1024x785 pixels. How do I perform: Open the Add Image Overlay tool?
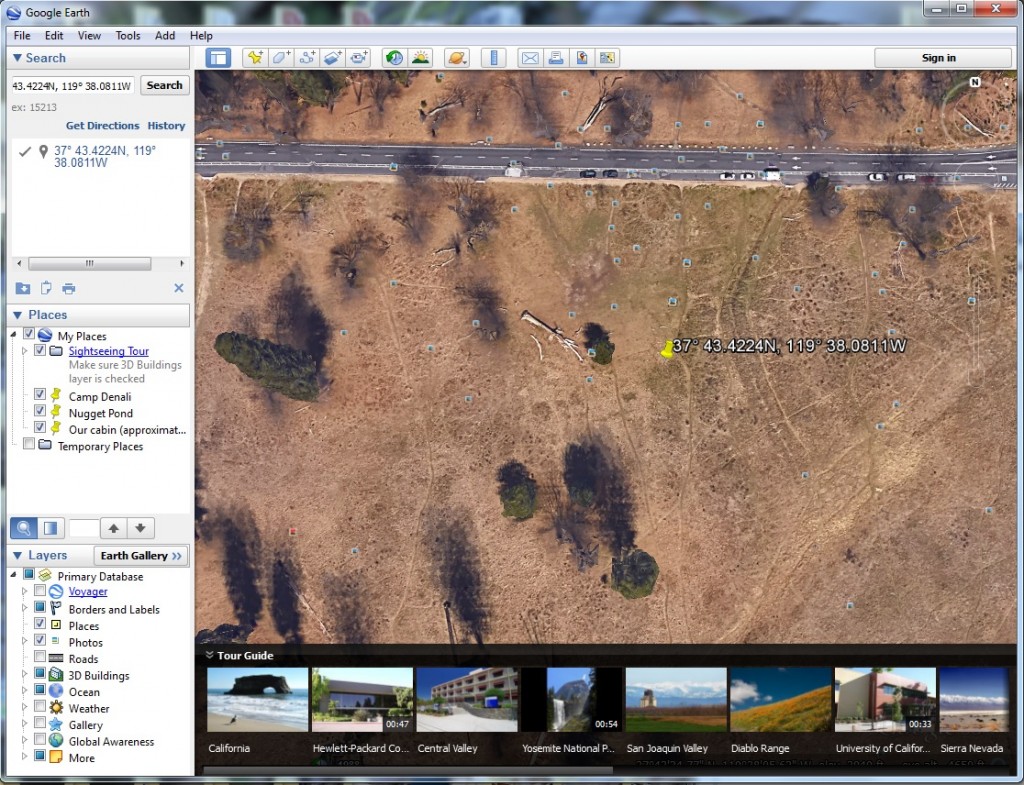click(x=333, y=57)
